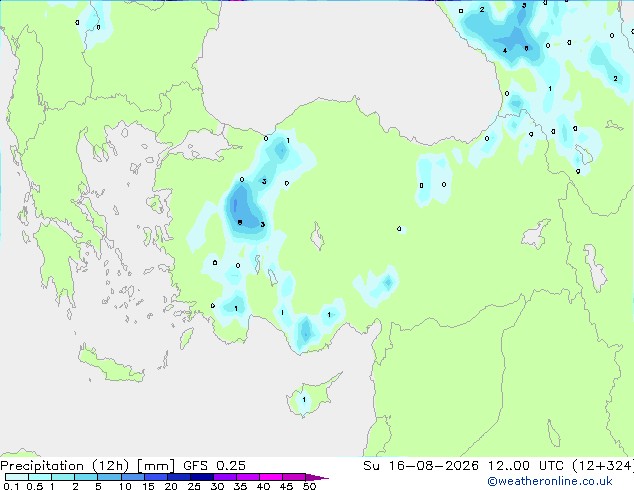Screen dimensions: 634x490
Task: Click the lightest cyan 0.1–0.5 legend swatch
Action: point(17,477)
